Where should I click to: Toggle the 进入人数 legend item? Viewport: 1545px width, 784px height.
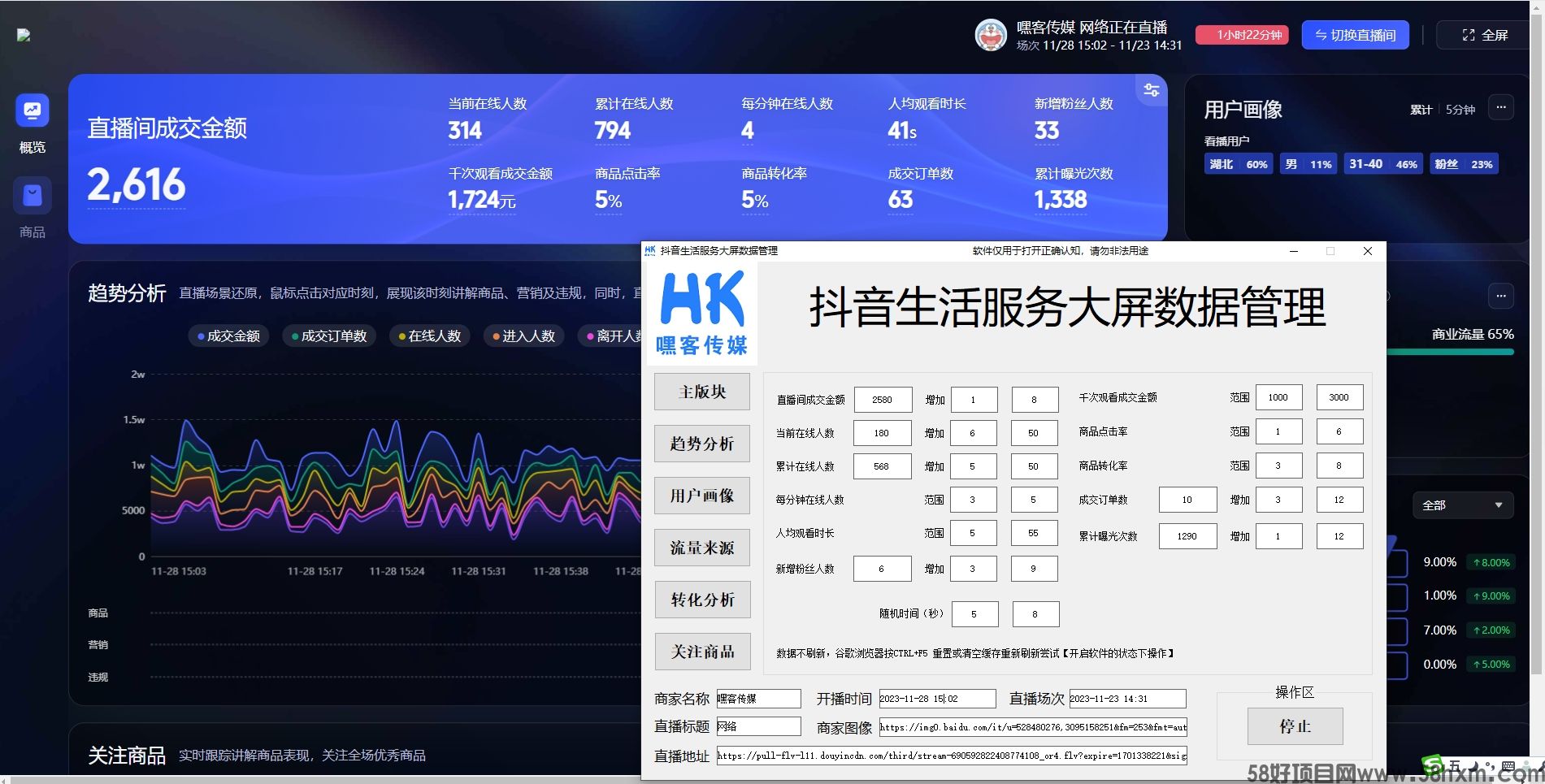point(523,336)
